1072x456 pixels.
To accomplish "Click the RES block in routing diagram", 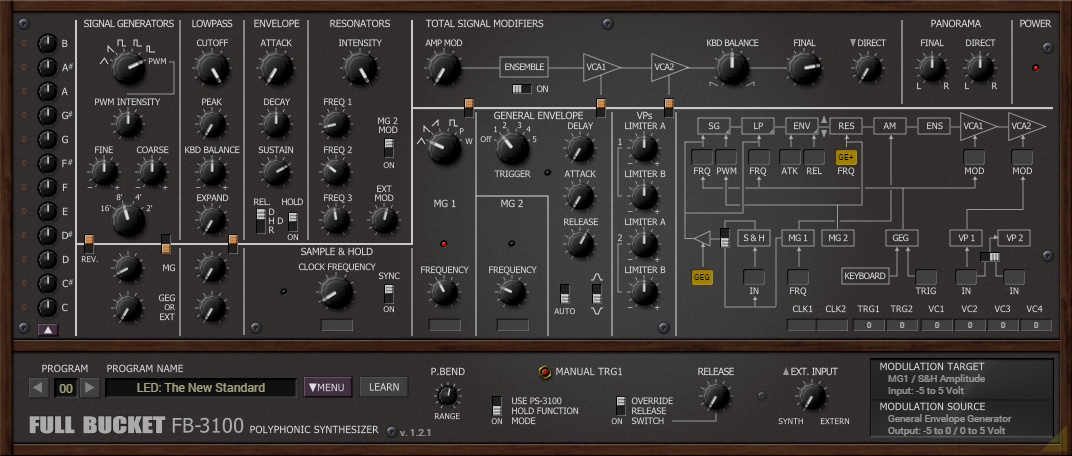I will point(846,126).
